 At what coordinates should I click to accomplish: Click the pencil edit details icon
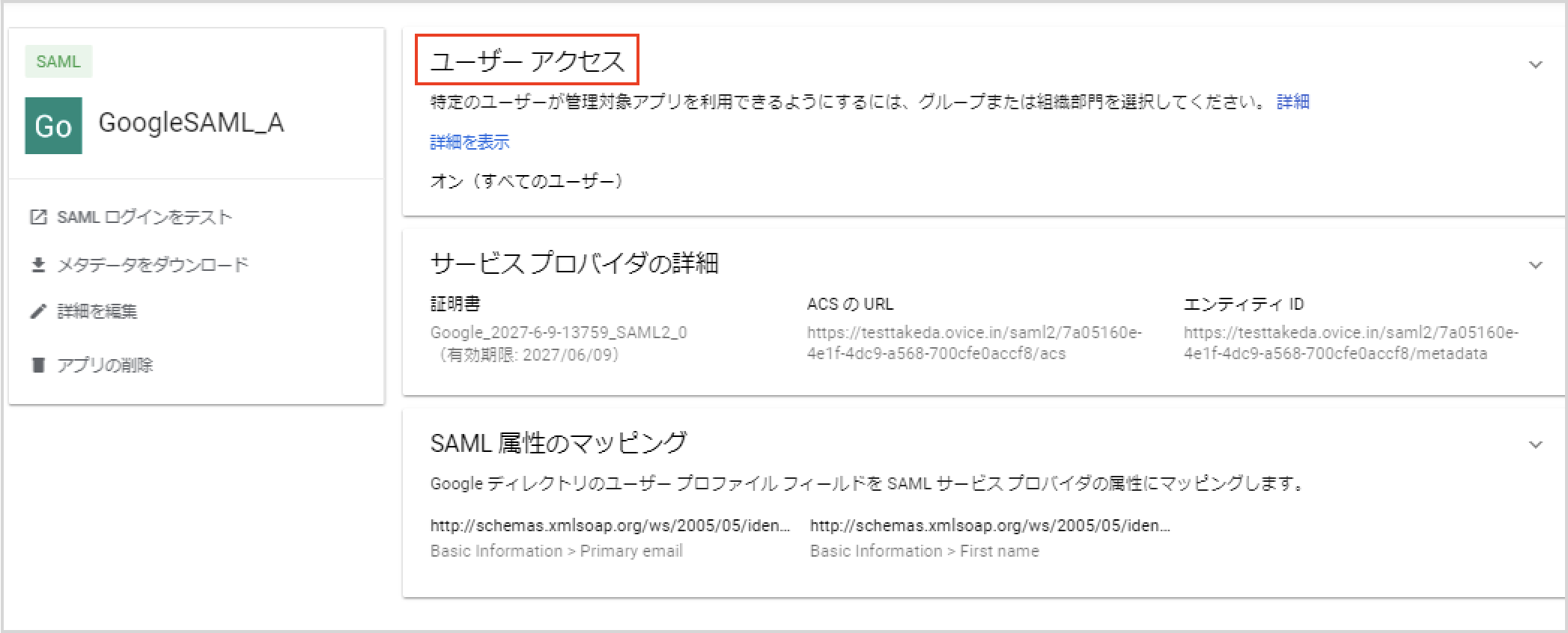(38, 311)
